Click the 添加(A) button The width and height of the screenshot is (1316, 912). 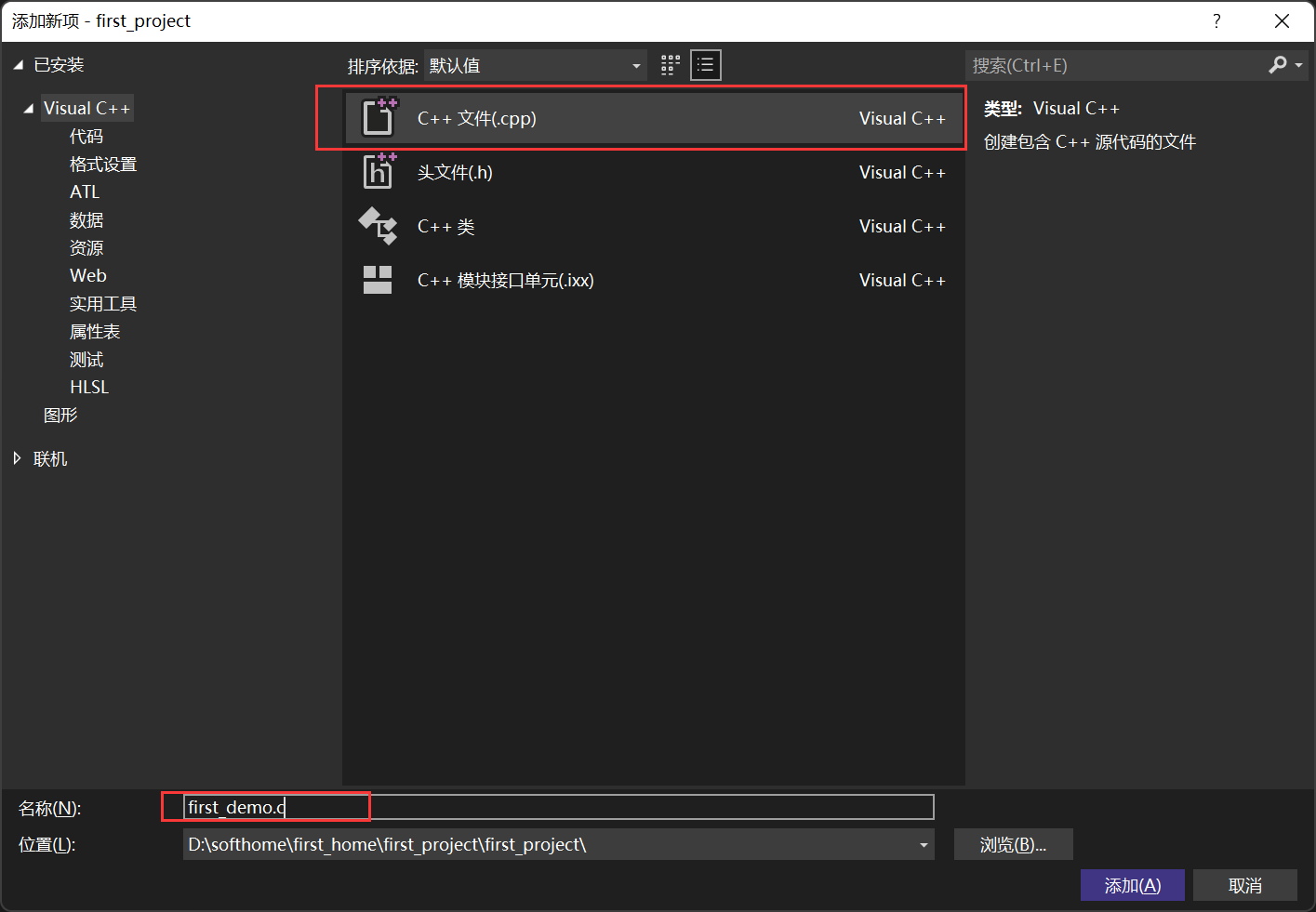coord(1132,885)
